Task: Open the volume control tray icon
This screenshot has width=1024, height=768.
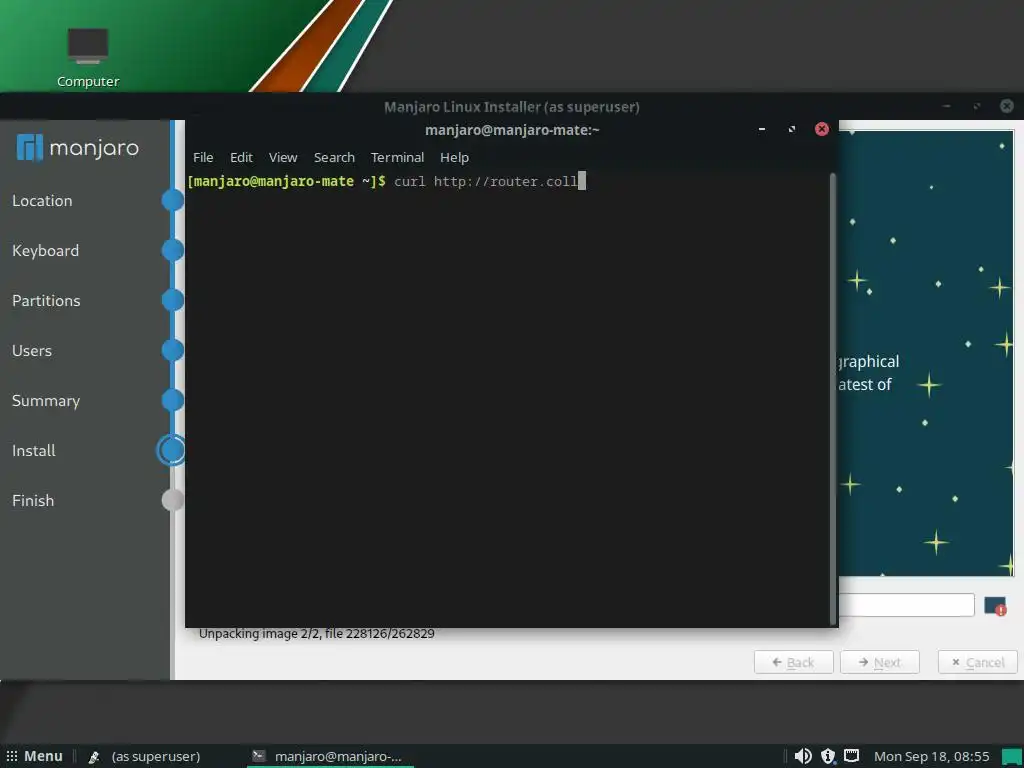Action: tap(803, 756)
